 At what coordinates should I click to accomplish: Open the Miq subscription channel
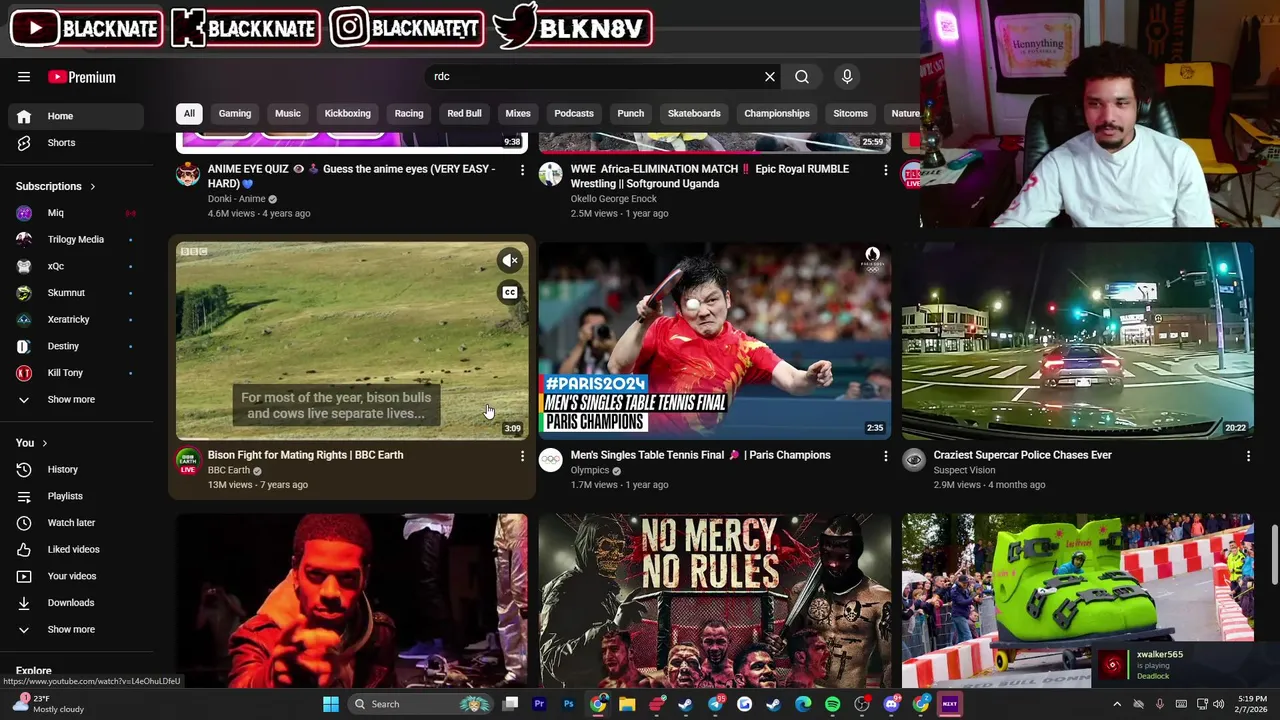(x=76, y=213)
